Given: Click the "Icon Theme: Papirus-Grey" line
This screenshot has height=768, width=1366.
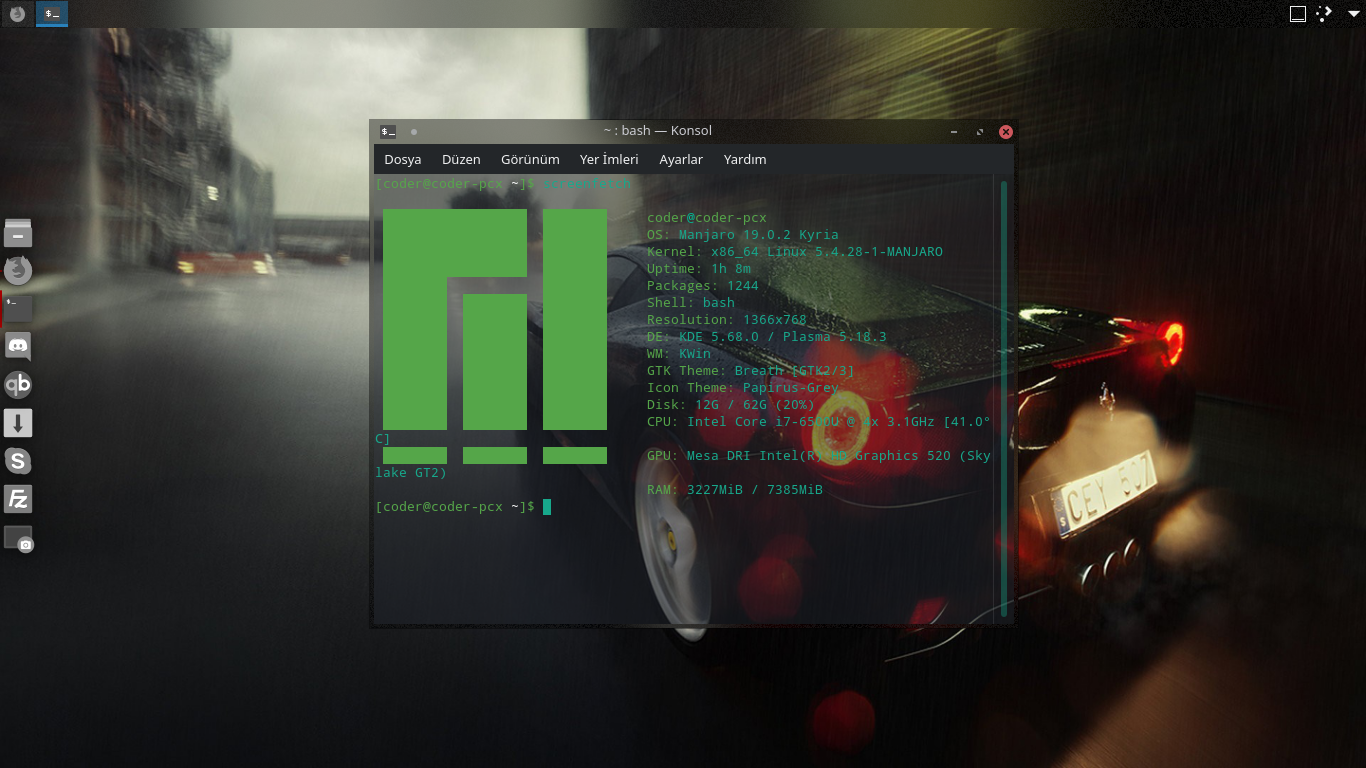Looking at the screenshot, I should tap(743, 388).
